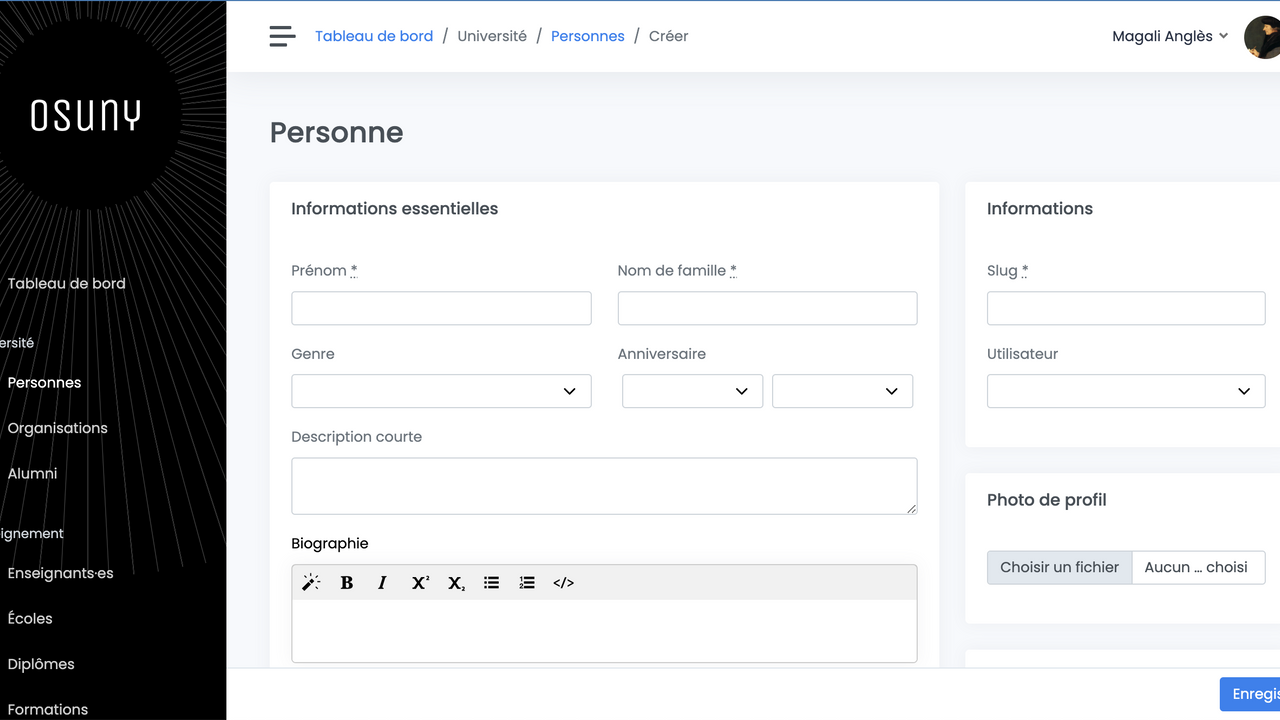Apply superscript in Biographie editor
Screen dimensions: 1280x720
pos(420,583)
